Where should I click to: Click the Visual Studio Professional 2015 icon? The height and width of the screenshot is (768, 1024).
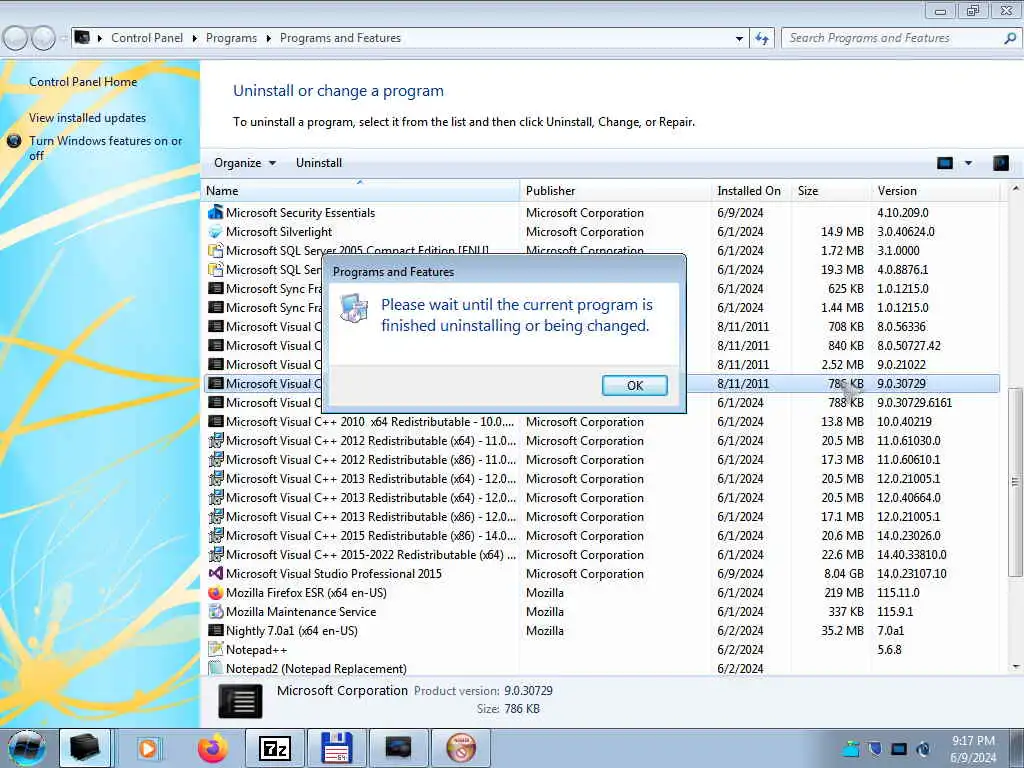[x=215, y=573]
